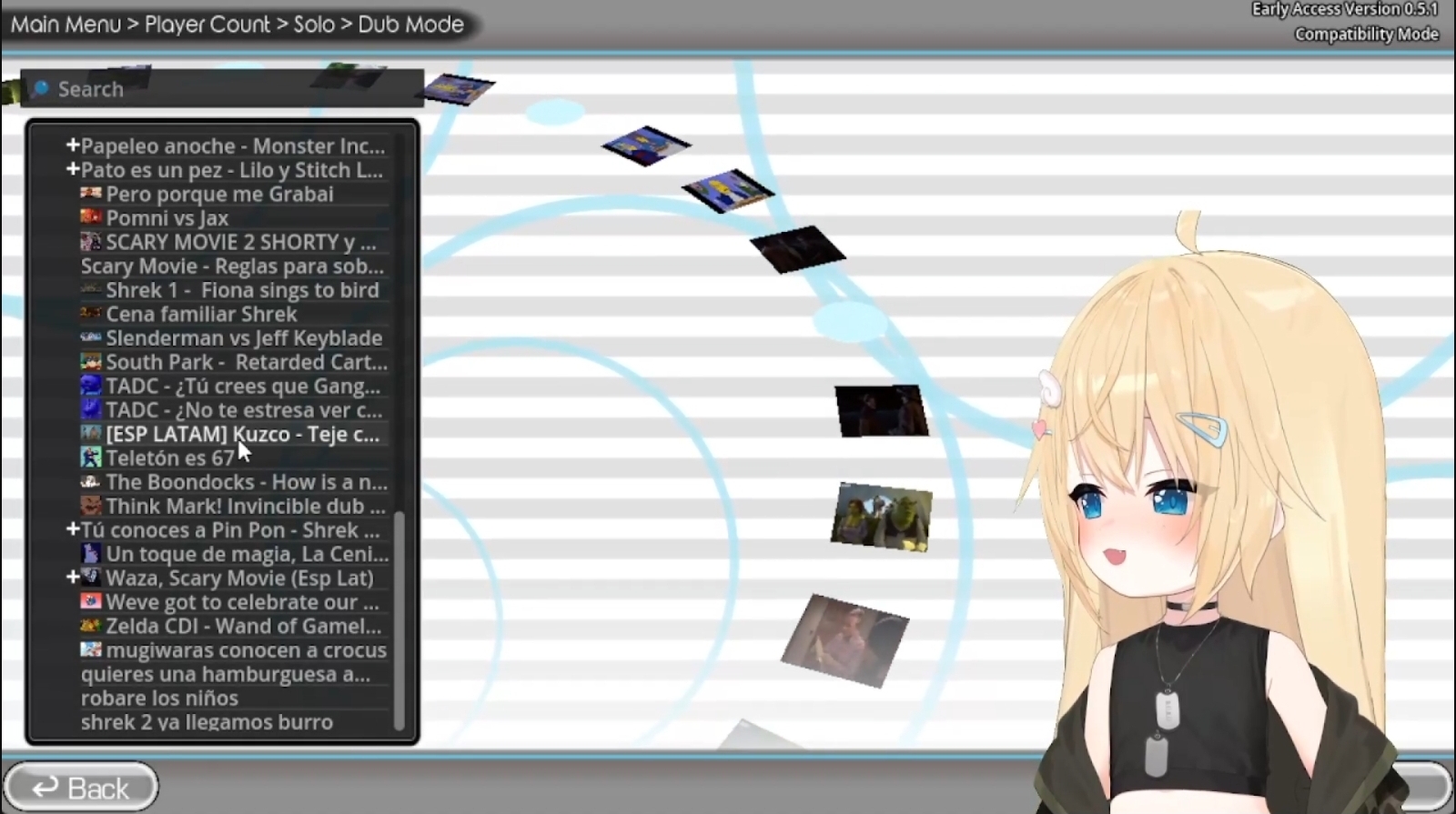Expand the Pato es un pez entry

point(73,168)
